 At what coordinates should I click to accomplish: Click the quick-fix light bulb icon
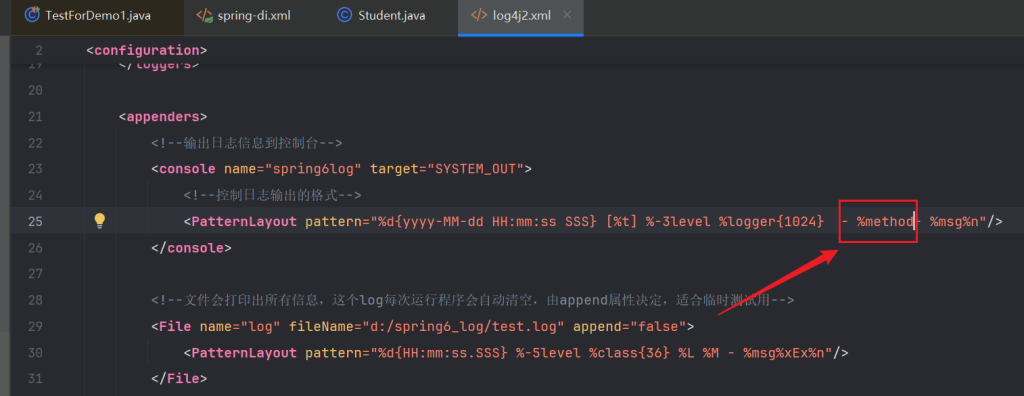coord(99,221)
